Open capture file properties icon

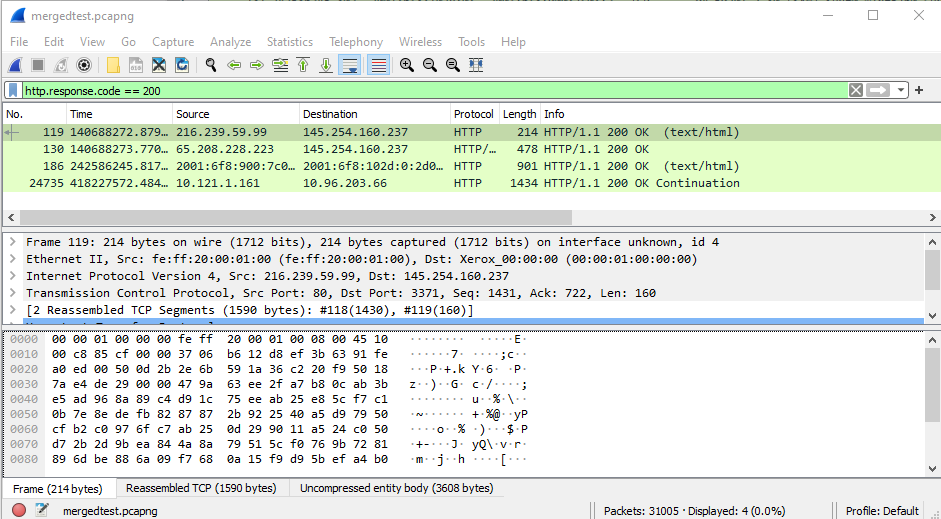(41, 510)
